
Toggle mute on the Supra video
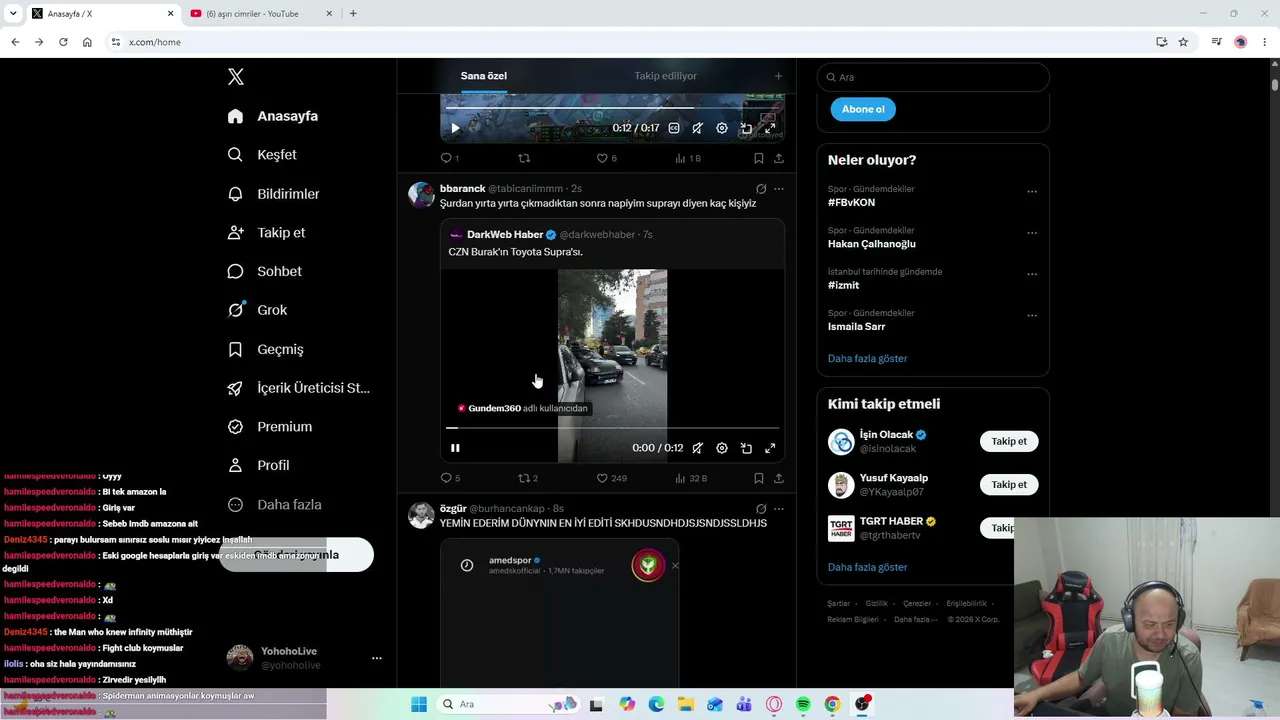[x=698, y=448]
